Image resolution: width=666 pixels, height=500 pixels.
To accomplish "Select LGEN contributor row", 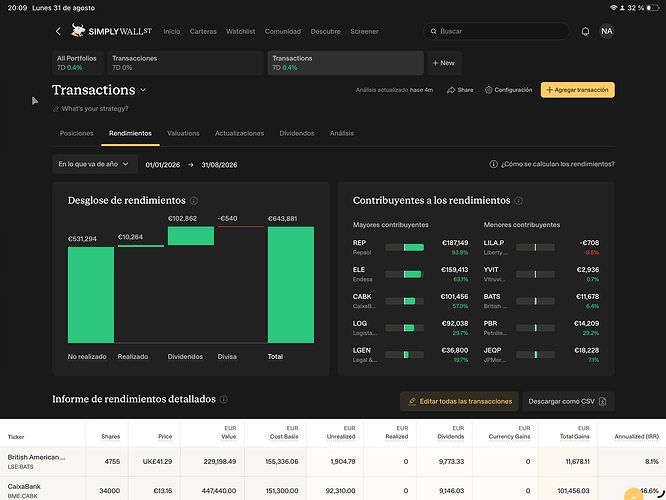I will point(410,354).
